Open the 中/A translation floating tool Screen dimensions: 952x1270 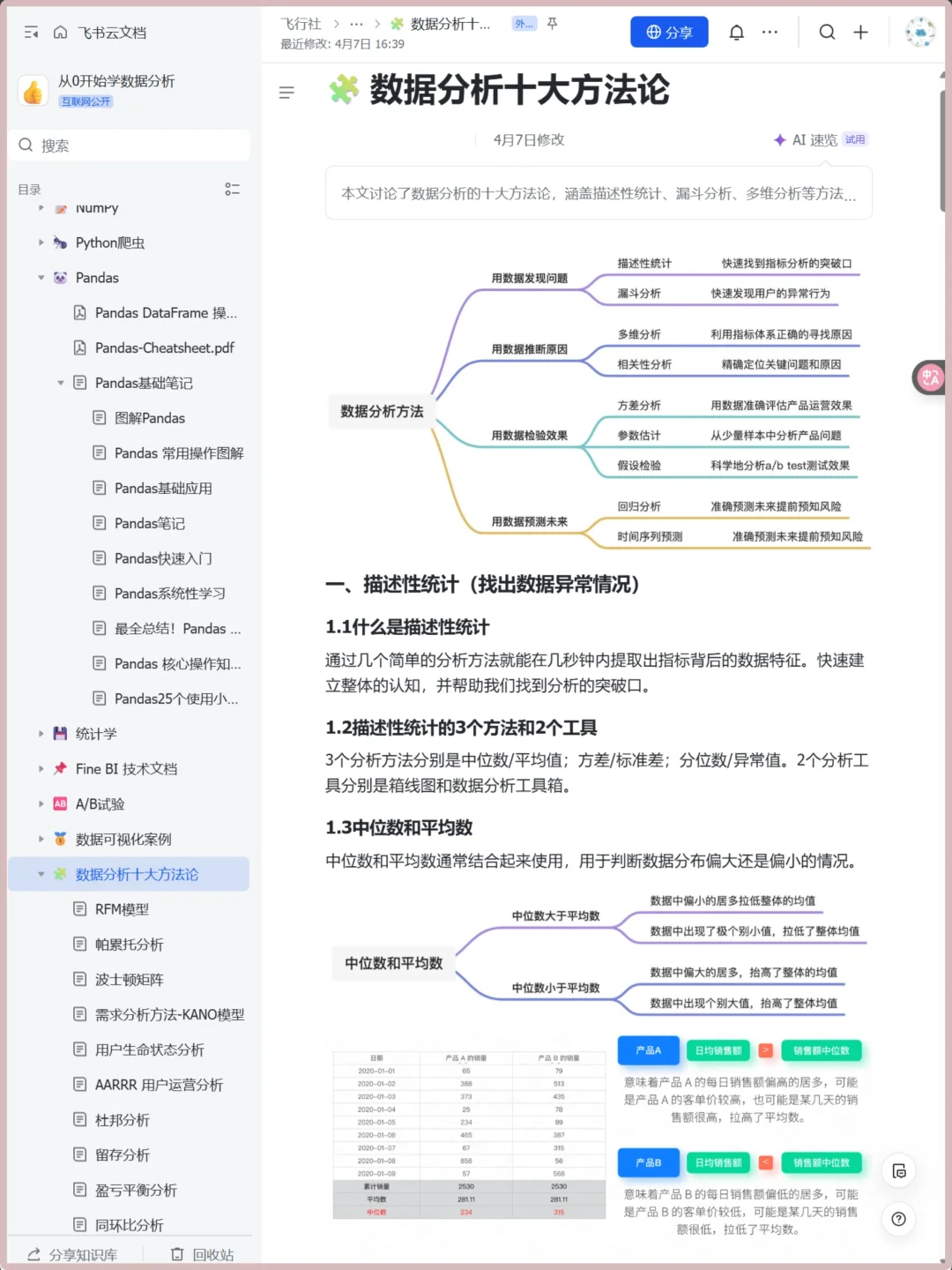point(928,377)
